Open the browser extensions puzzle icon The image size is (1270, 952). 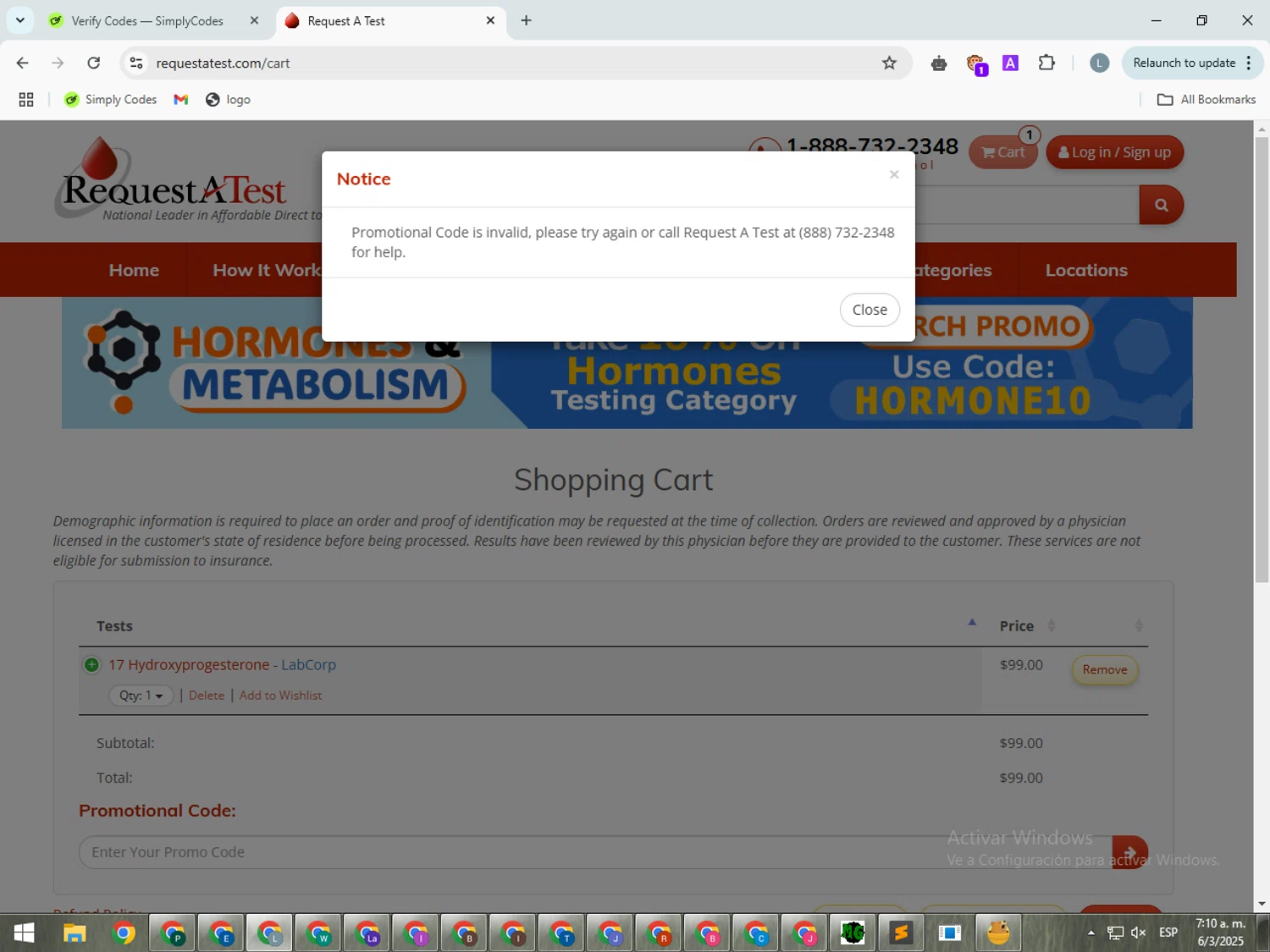[1046, 63]
